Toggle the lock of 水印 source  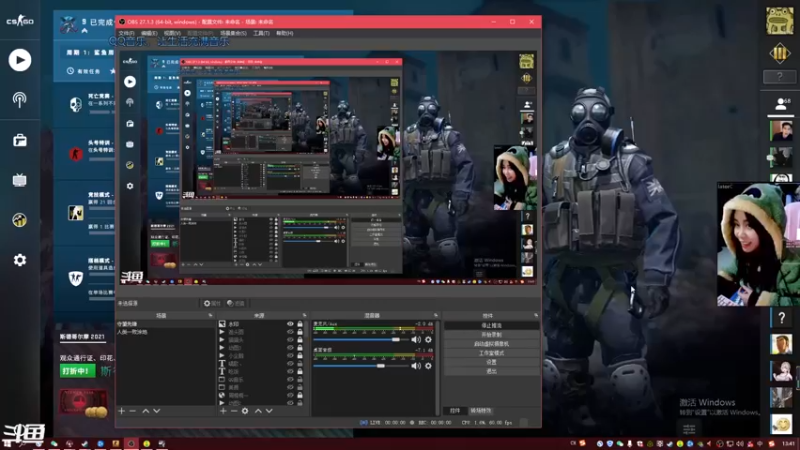click(300, 324)
